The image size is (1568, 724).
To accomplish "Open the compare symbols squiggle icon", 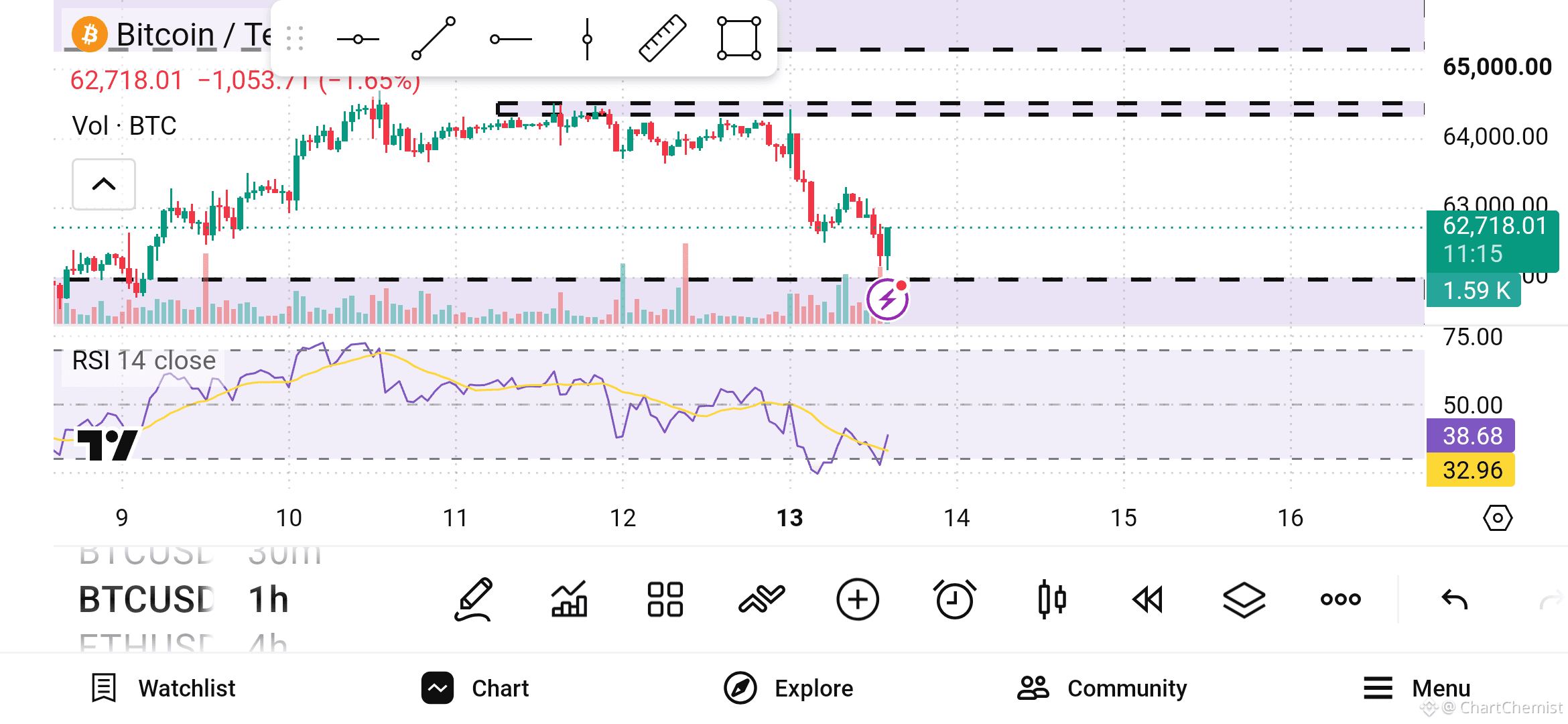I will coord(761,599).
